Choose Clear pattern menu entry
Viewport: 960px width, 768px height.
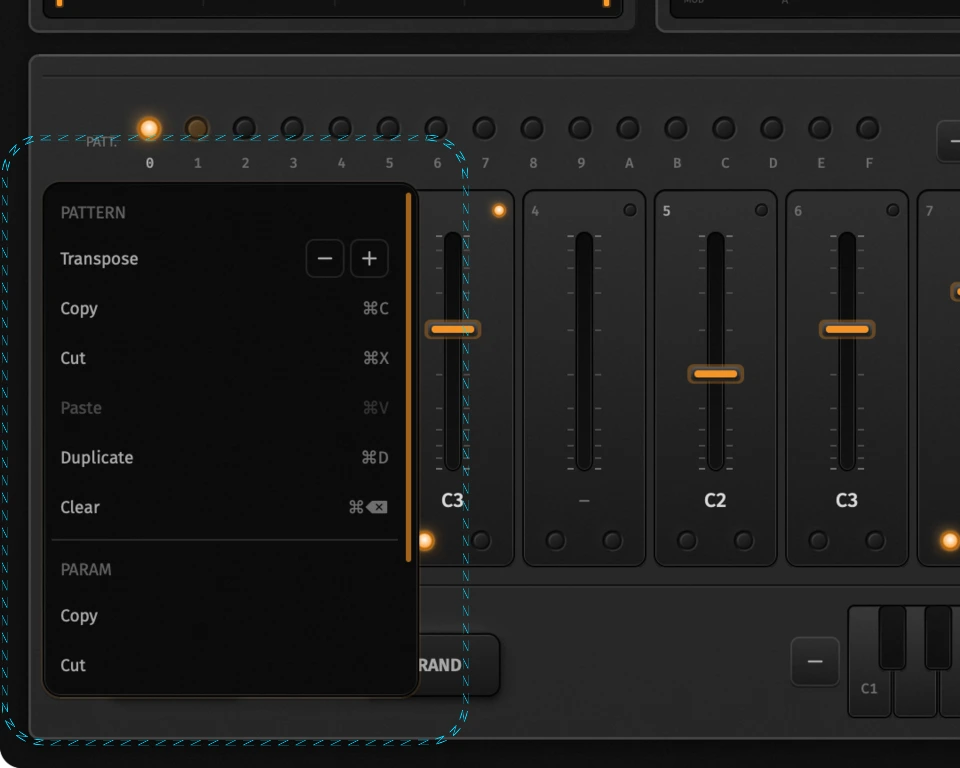point(225,507)
